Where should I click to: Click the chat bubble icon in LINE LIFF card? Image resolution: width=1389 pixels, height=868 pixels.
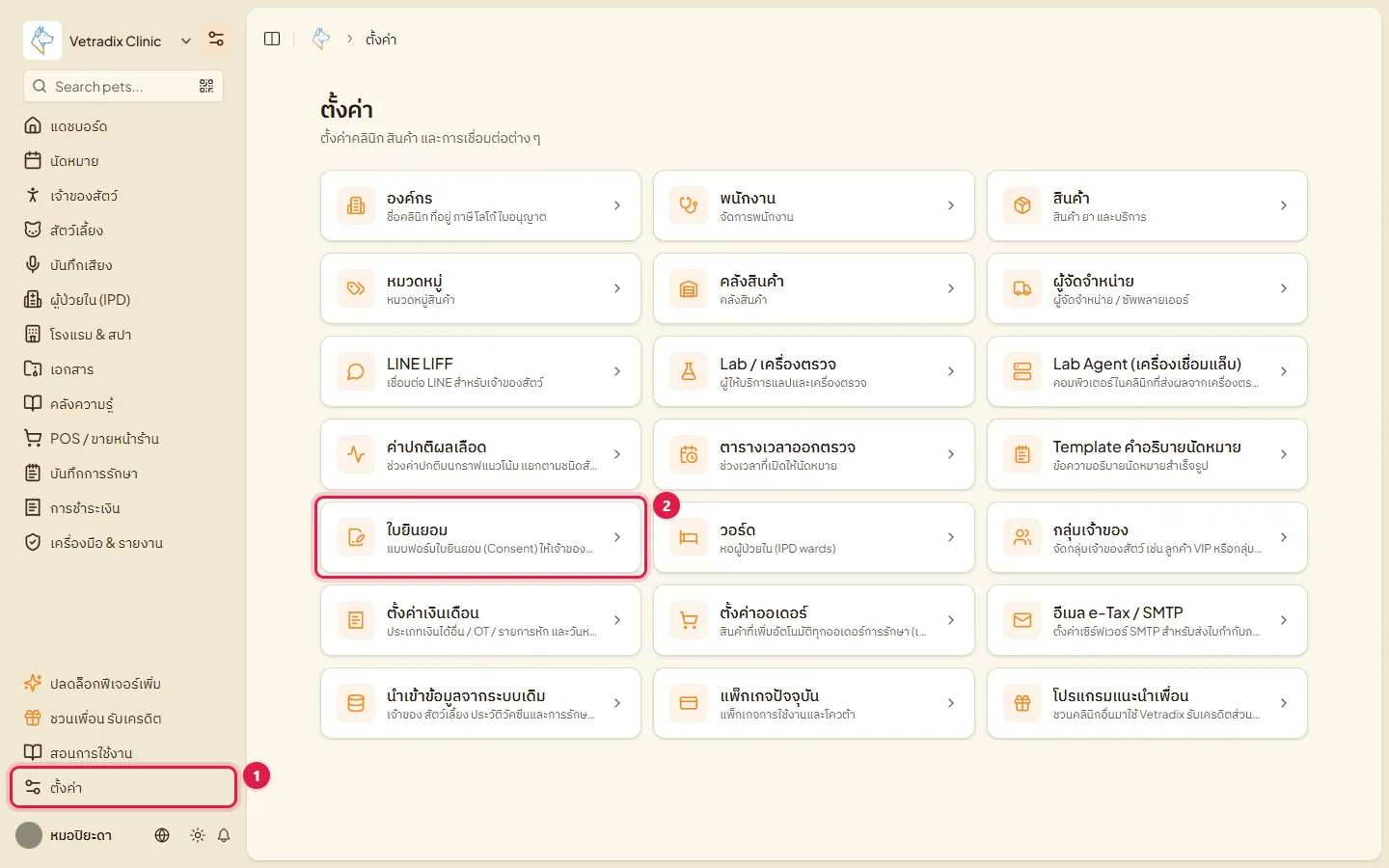click(x=356, y=371)
